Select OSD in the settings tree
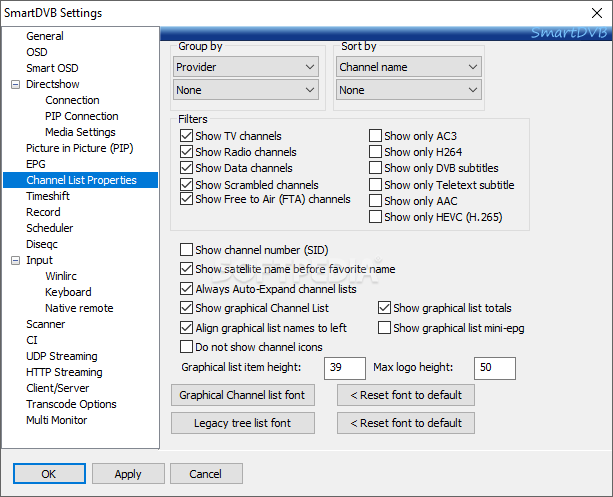Image resolution: width=613 pixels, height=497 pixels. click(37, 52)
